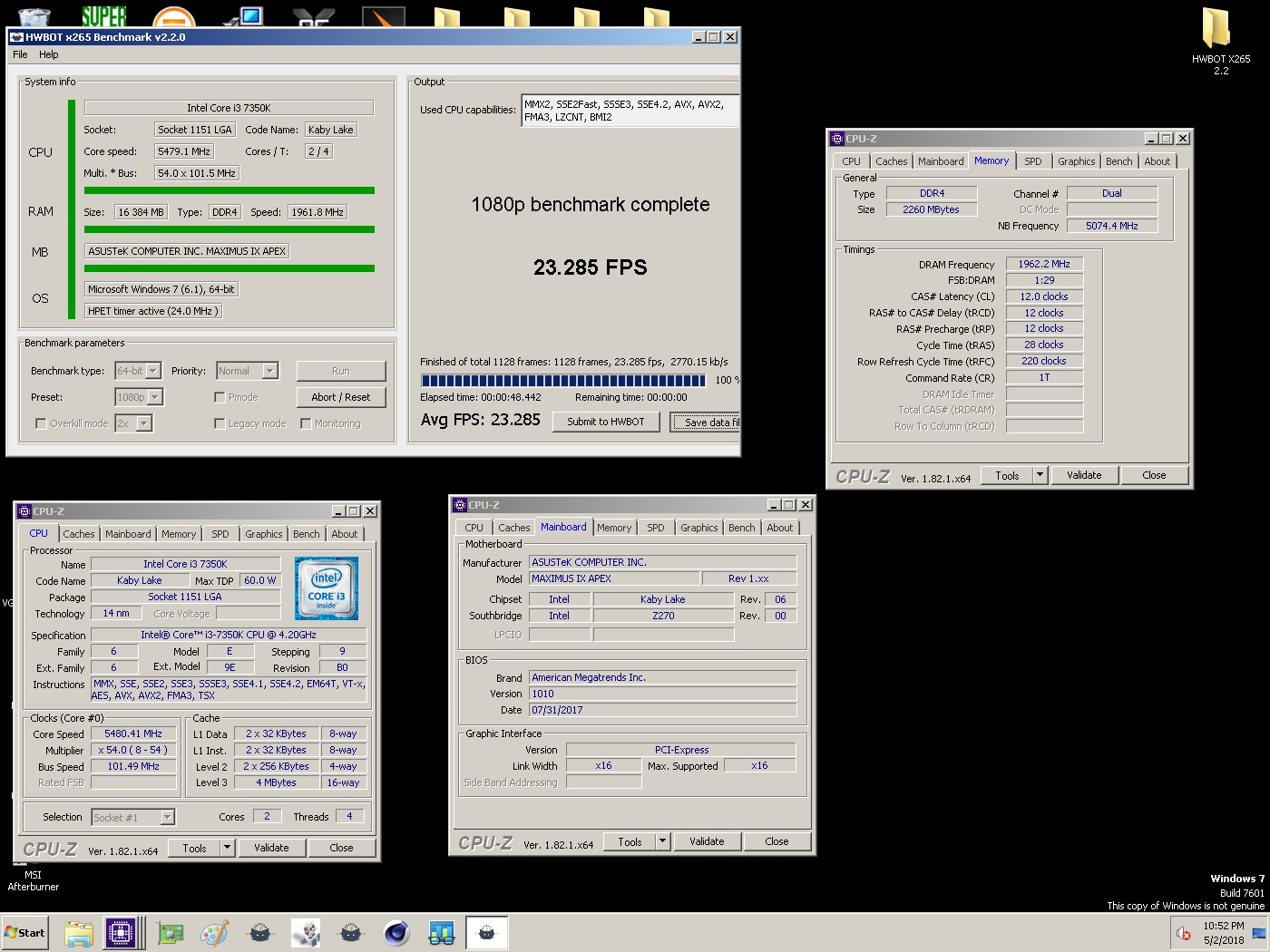
Task: Click the benchmark progress bar at 100%
Action: pos(565,381)
